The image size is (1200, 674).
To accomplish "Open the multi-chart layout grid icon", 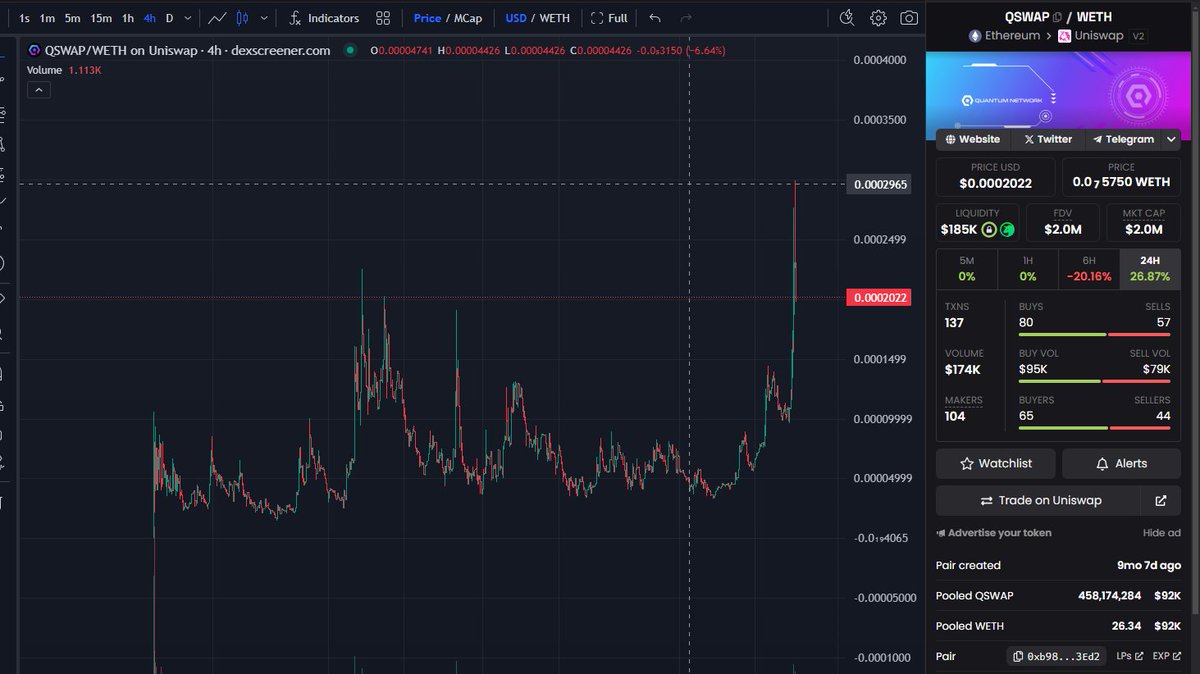I will click(x=383, y=17).
